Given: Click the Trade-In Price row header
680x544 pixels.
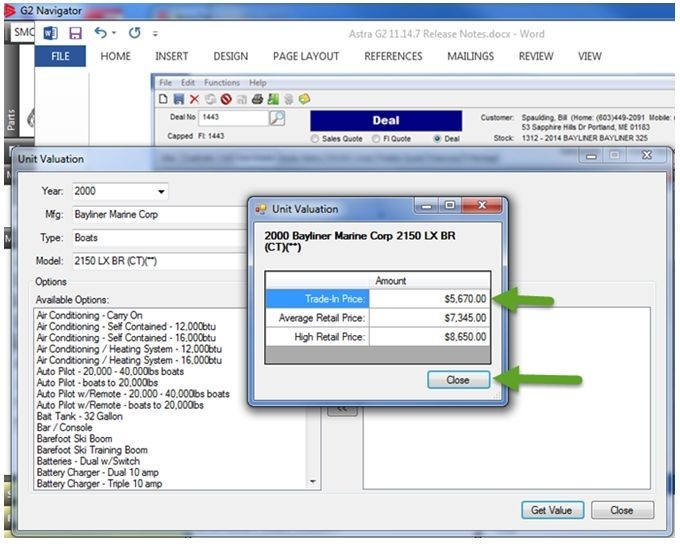Looking at the screenshot, I should (x=317, y=299).
